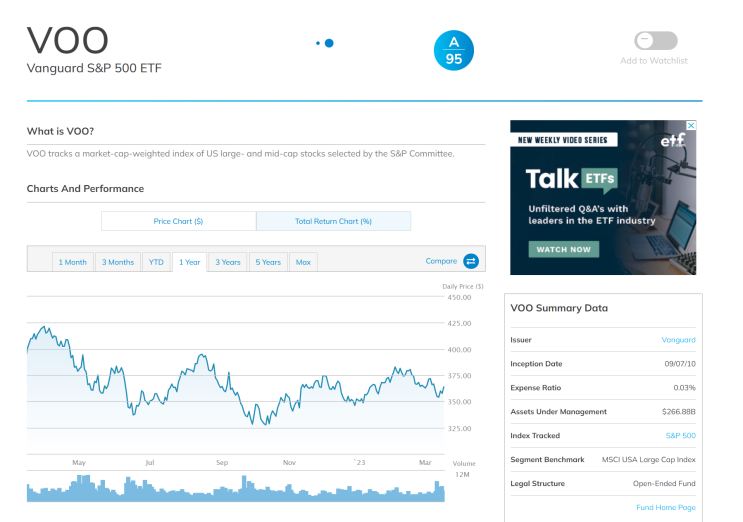Click the Compare link
The width and height of the screenshot is (743, 522).
tap(441, 261)
